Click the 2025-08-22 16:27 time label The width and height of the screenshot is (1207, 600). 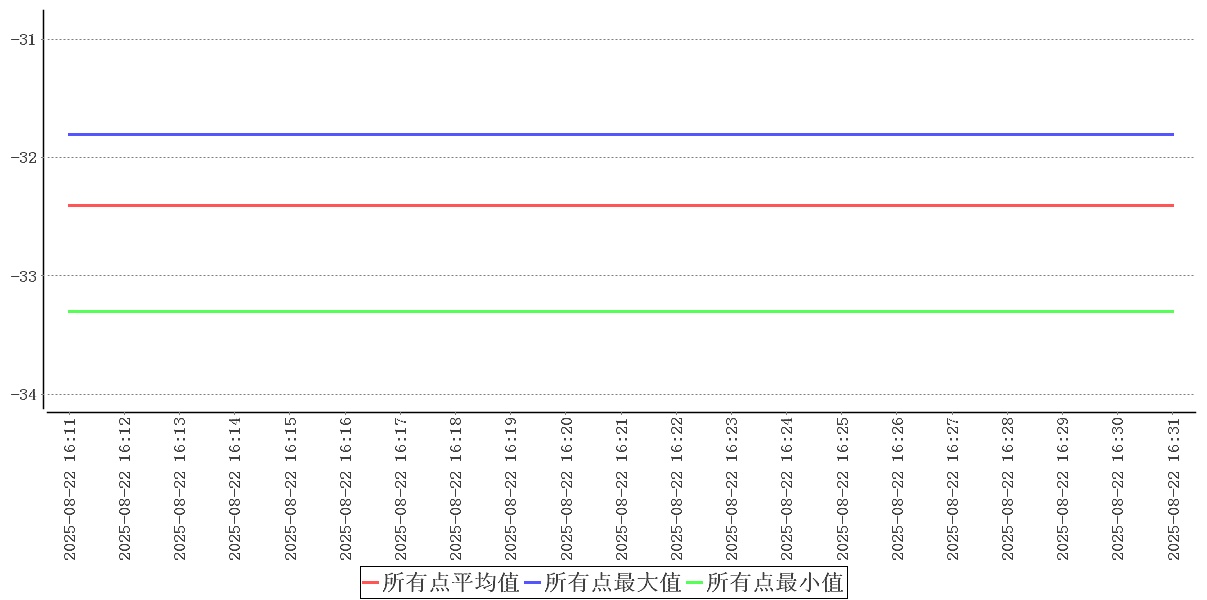[953, 488]
